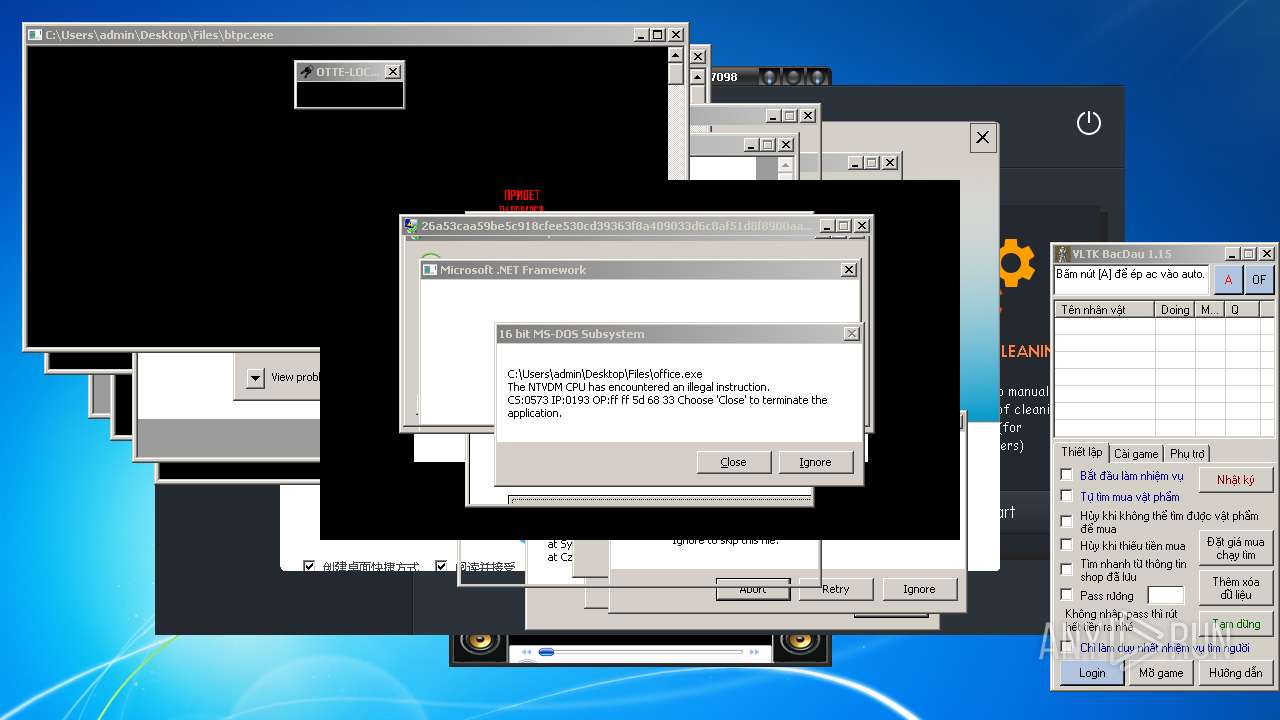Click the M... column header
Image resolution: width=1280 pixels, height=720 pixels.
(1211, 310)
